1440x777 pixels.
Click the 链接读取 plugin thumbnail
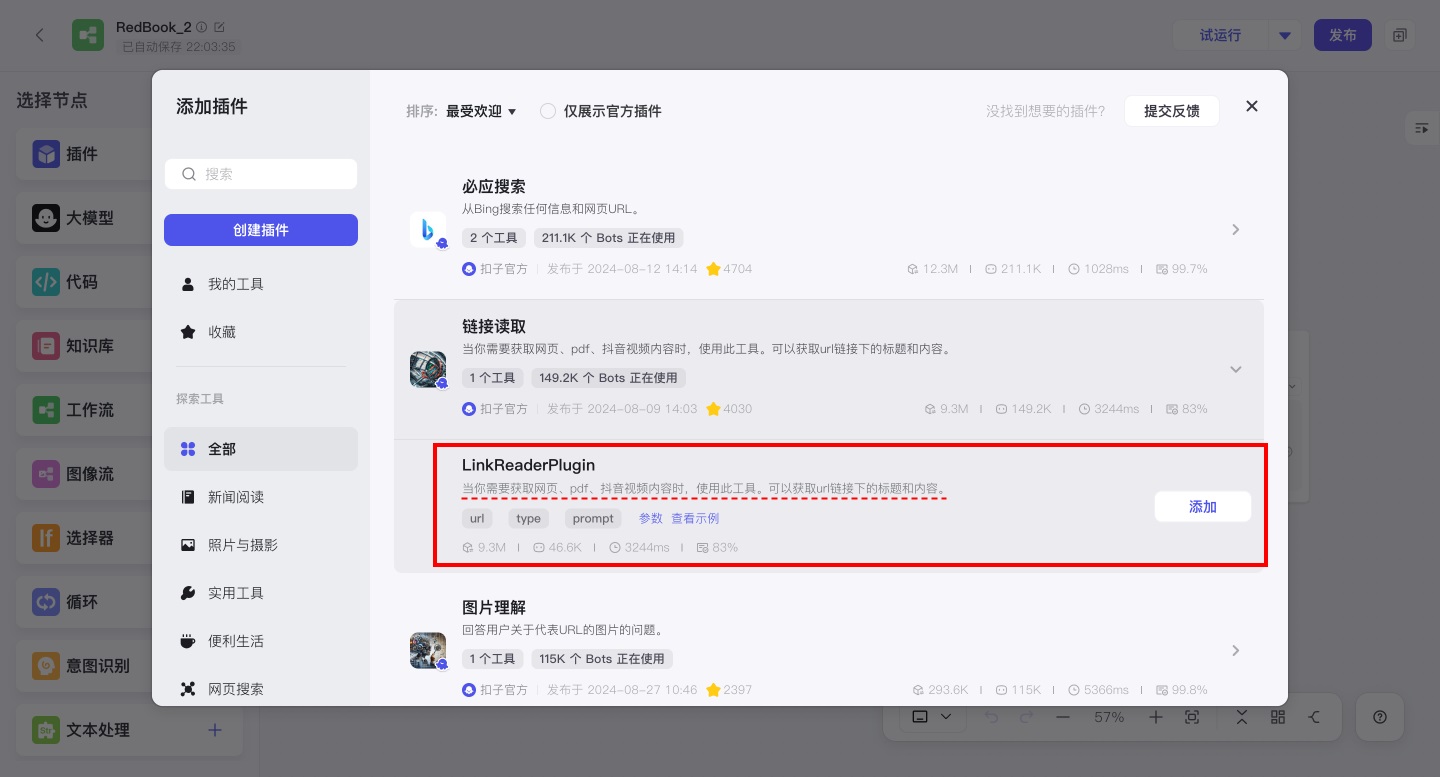(x=428, y=369)
